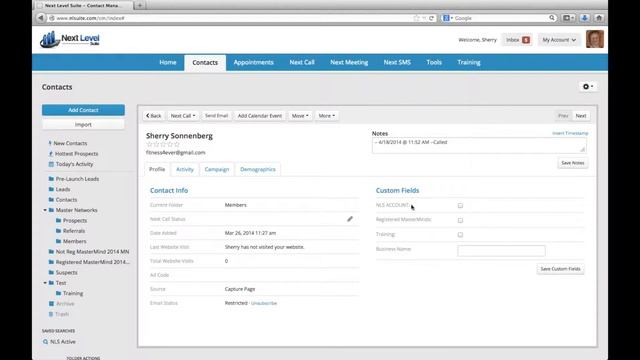Click the Unsubscribe link
This screenshot has height=360, width=640.
tap(264, 303)
